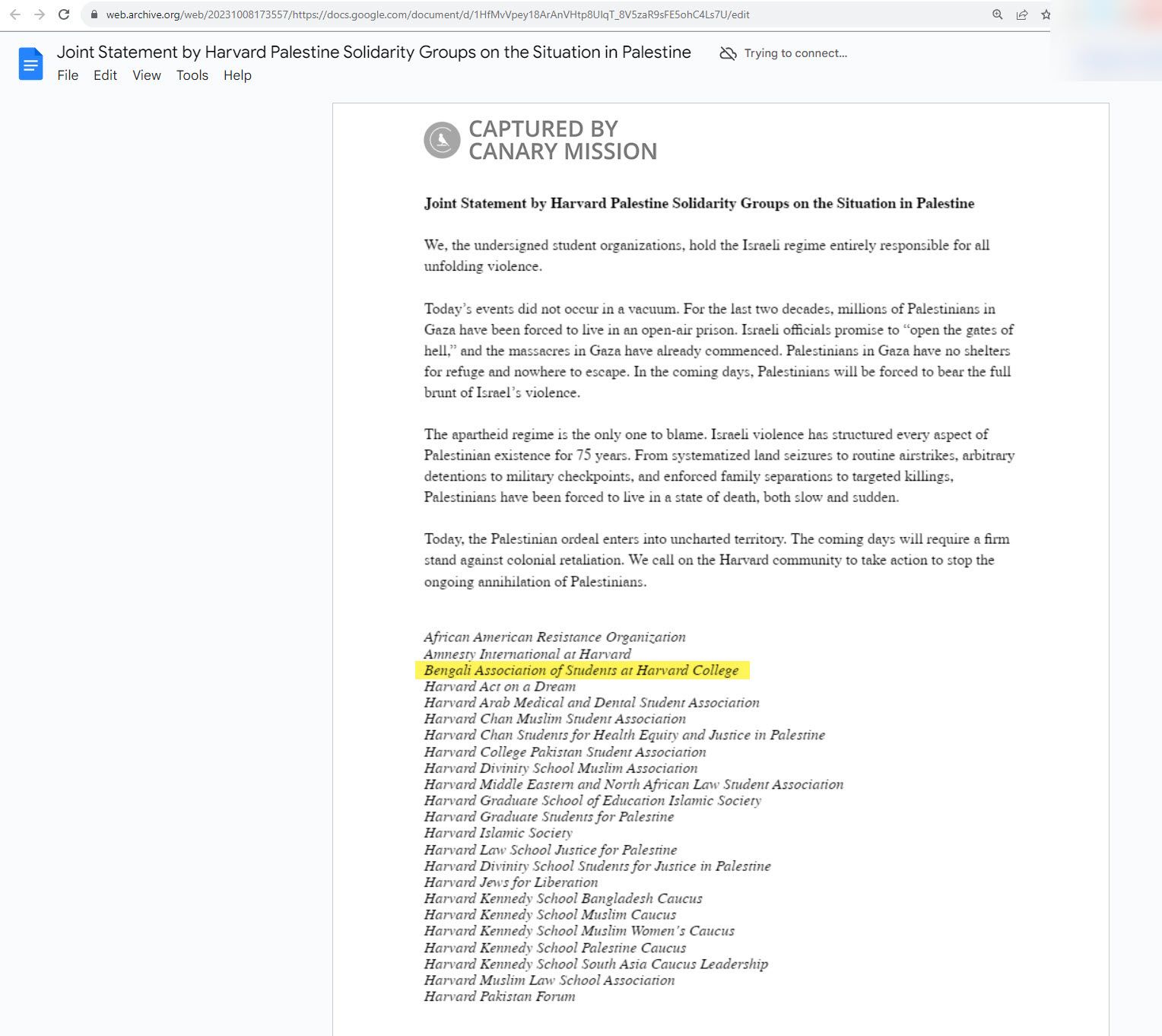Viewport: 1162px width, 1036px height.
Task: Click 'Harvard Graduate School of Education Islamic Society'
Action: coord(592,800)
